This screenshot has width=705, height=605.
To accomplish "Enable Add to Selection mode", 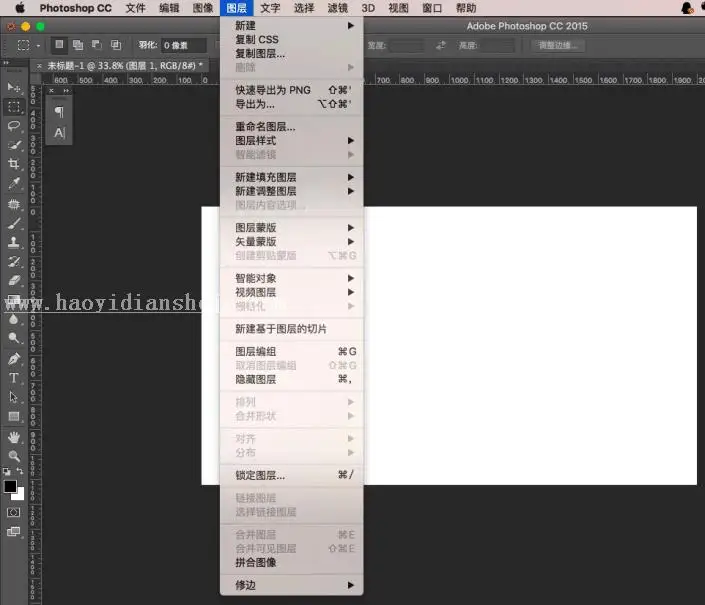I will tap(78, 44).
